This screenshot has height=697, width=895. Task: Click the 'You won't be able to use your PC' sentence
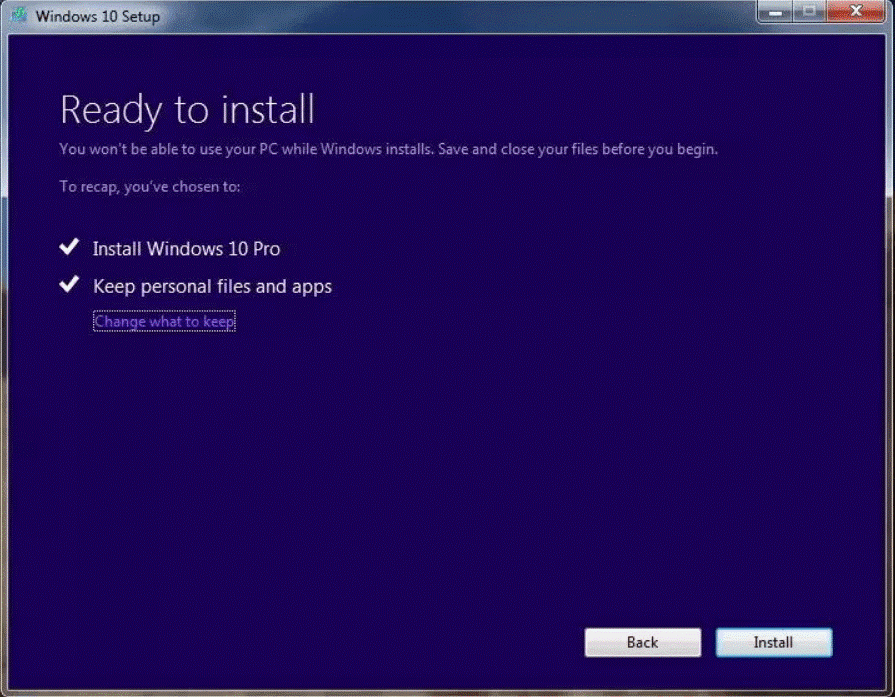[x=388, y=150]
